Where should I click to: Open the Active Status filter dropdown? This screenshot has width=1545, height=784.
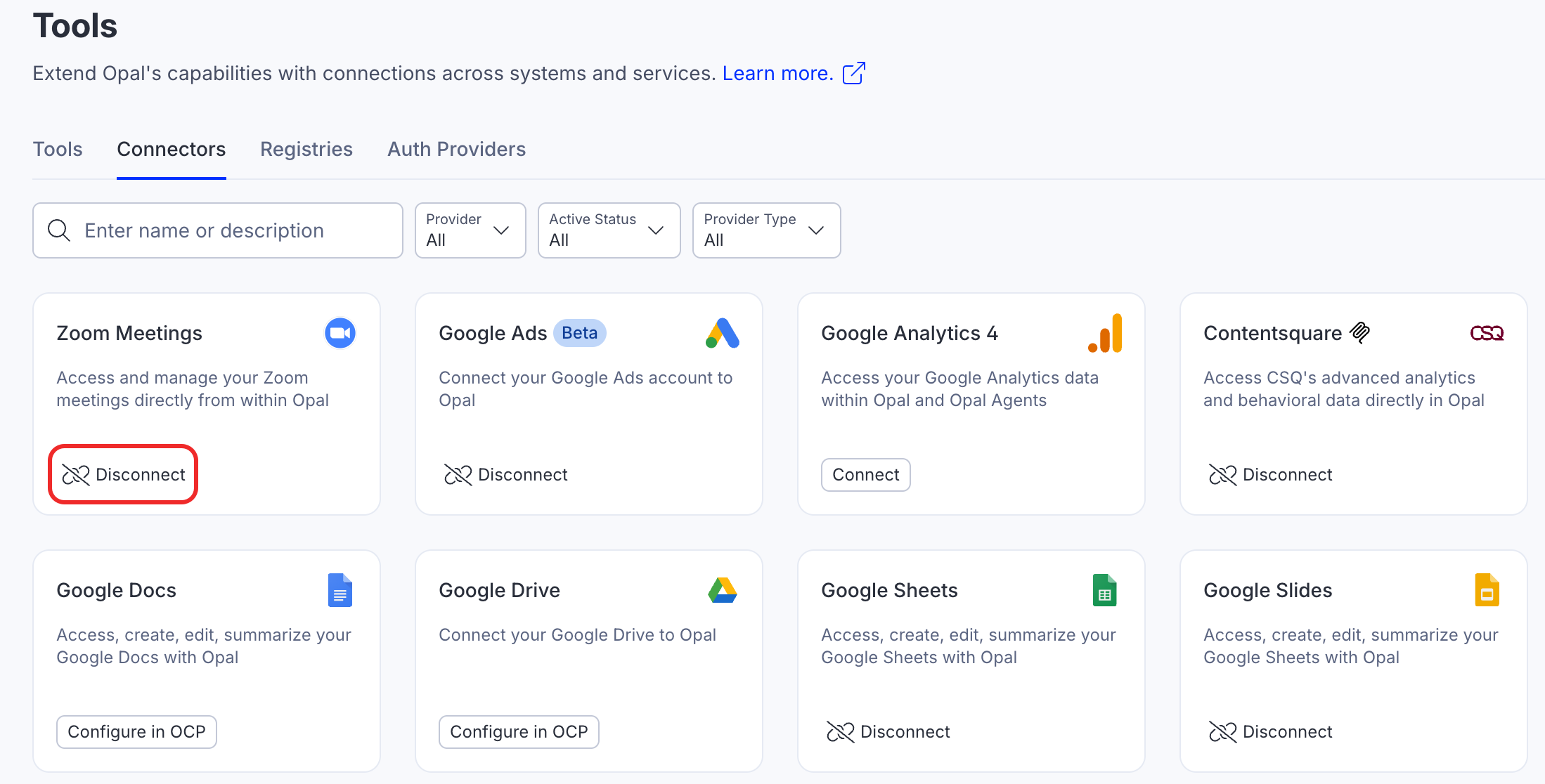[609, 230]
